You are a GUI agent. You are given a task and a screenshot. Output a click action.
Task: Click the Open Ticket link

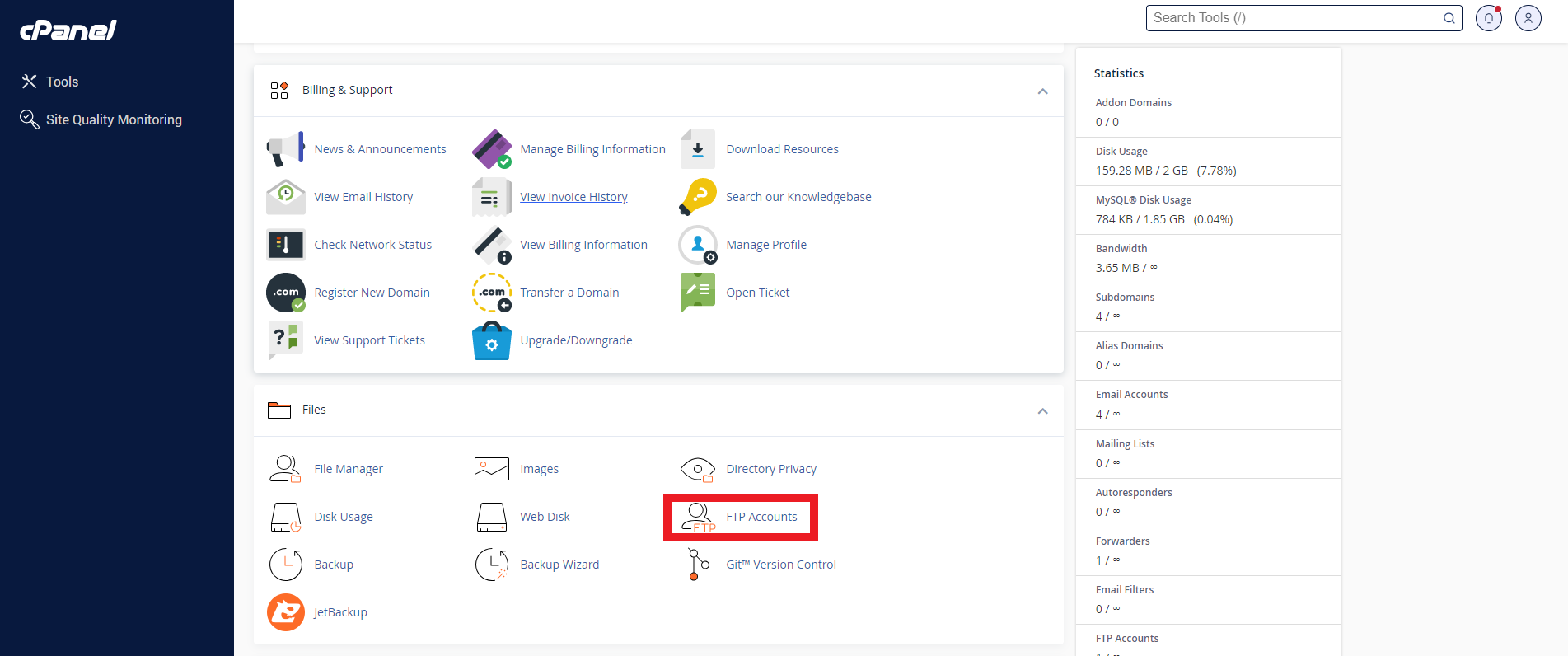(757, 293)
